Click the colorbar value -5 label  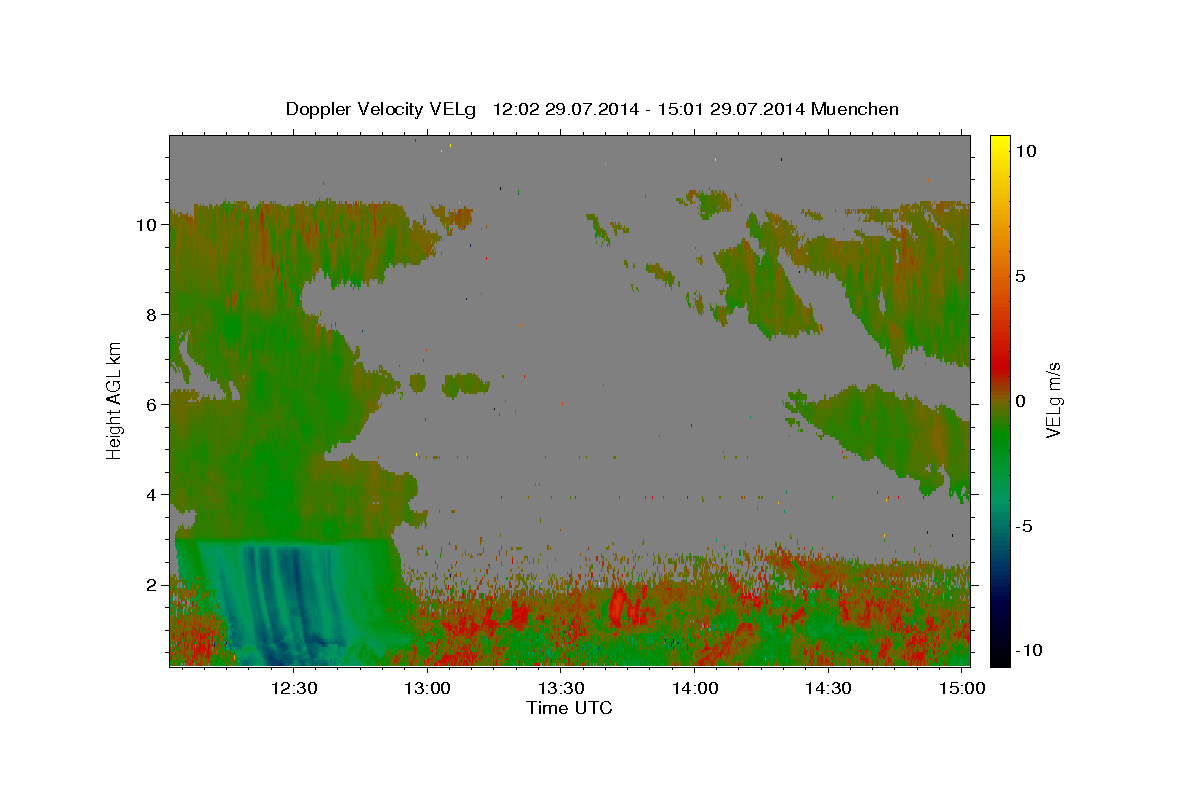tap(1023, 526)
